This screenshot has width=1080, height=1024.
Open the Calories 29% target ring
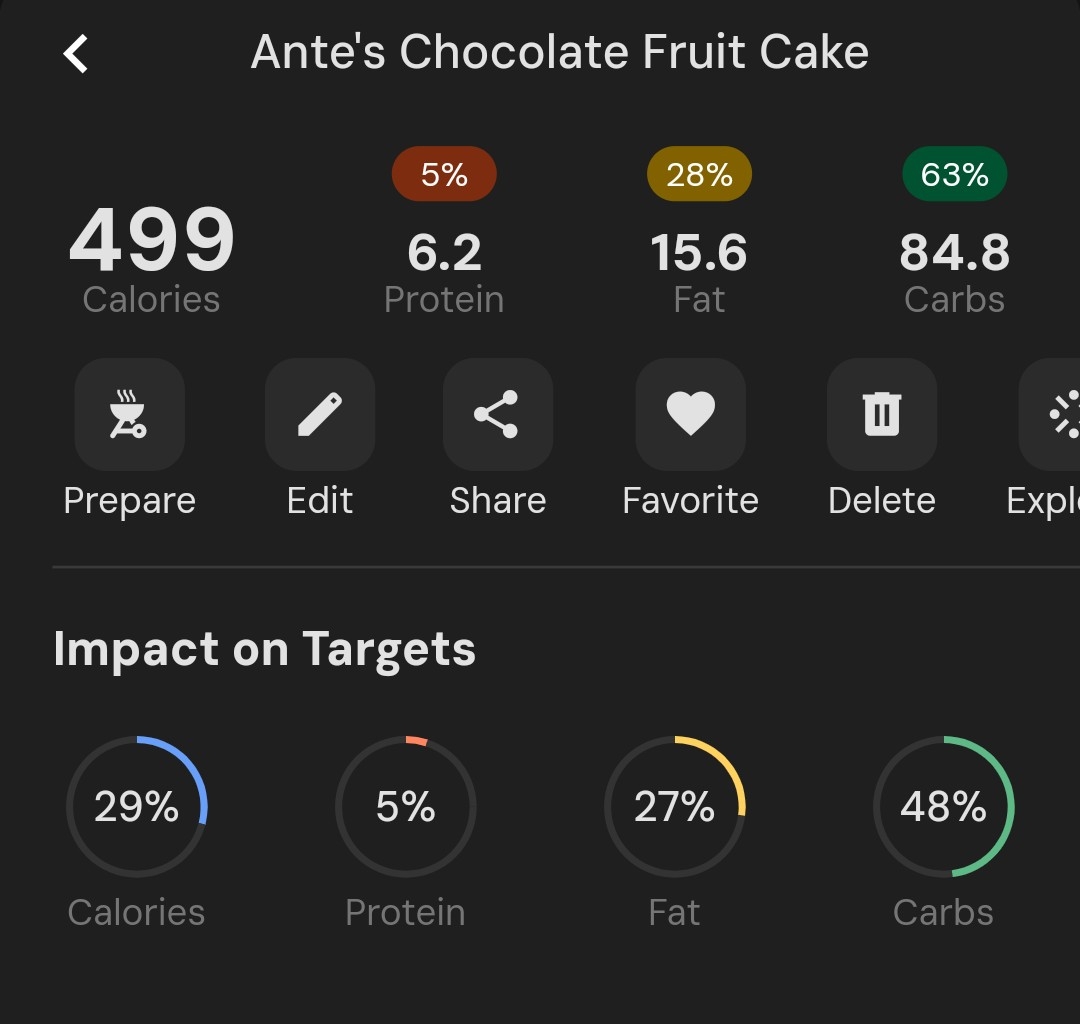137,807
